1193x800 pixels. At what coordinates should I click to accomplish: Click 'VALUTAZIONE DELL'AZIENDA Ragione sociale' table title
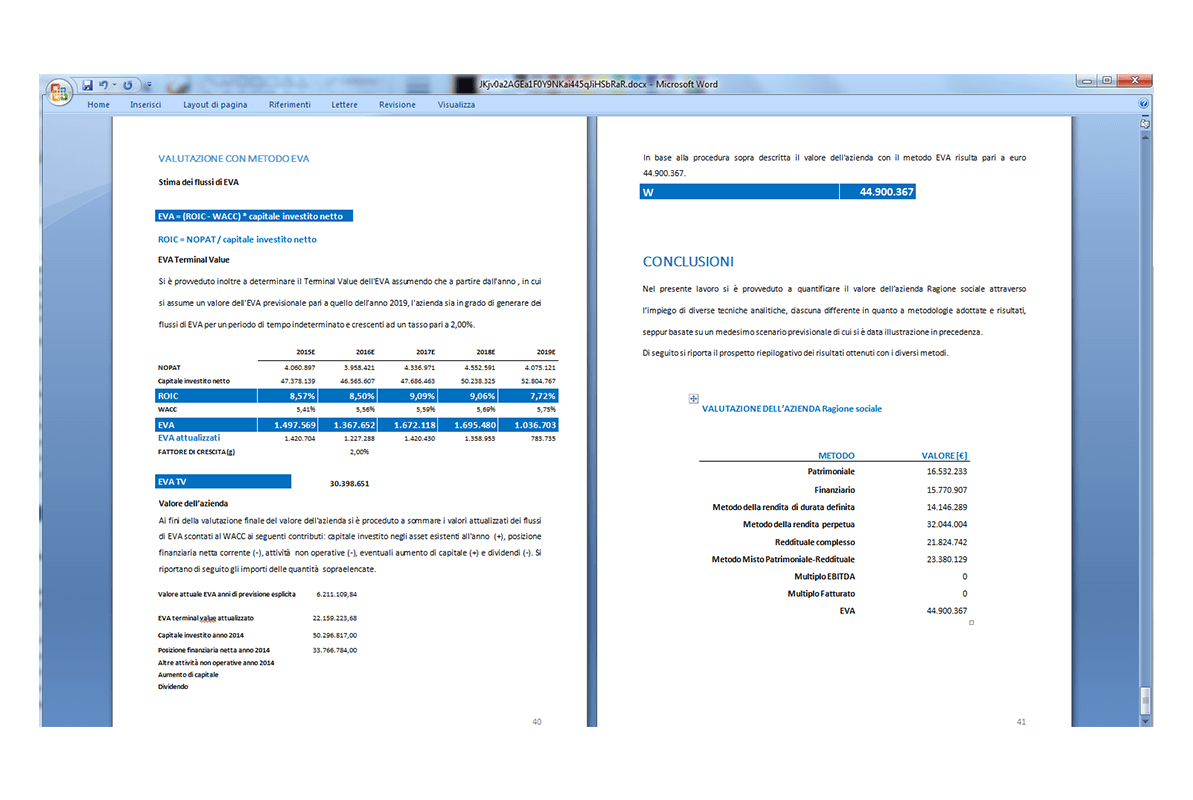point(791,409)
